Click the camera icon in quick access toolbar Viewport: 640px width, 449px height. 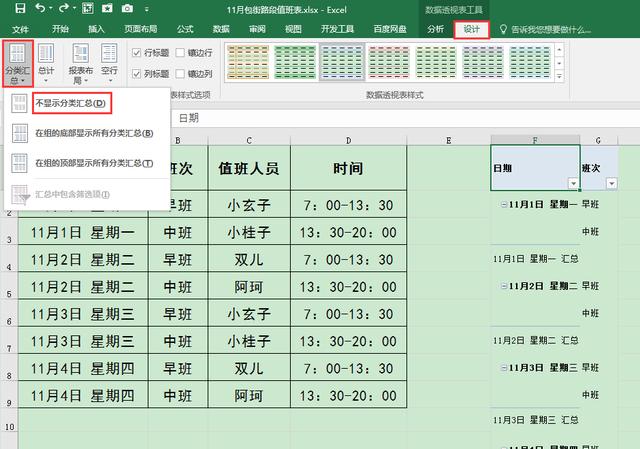coord(127,8)
